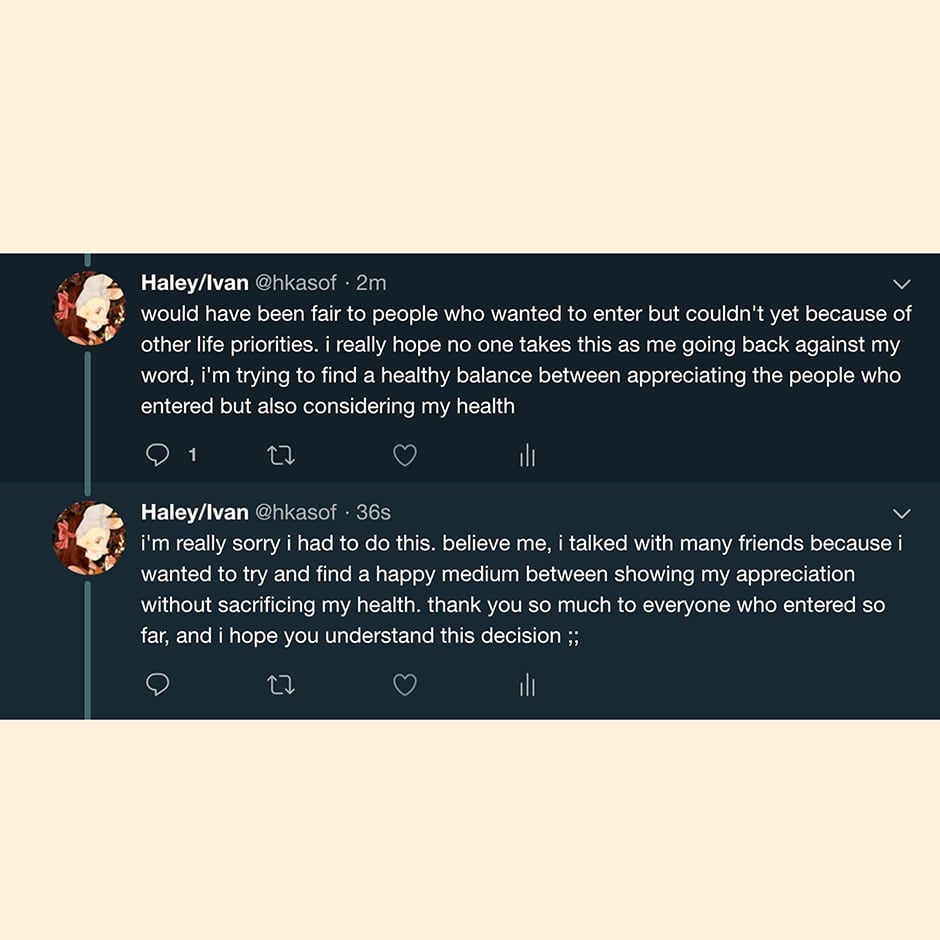
Task: Open the 36s timestamp link
Action: click(373, 512)
